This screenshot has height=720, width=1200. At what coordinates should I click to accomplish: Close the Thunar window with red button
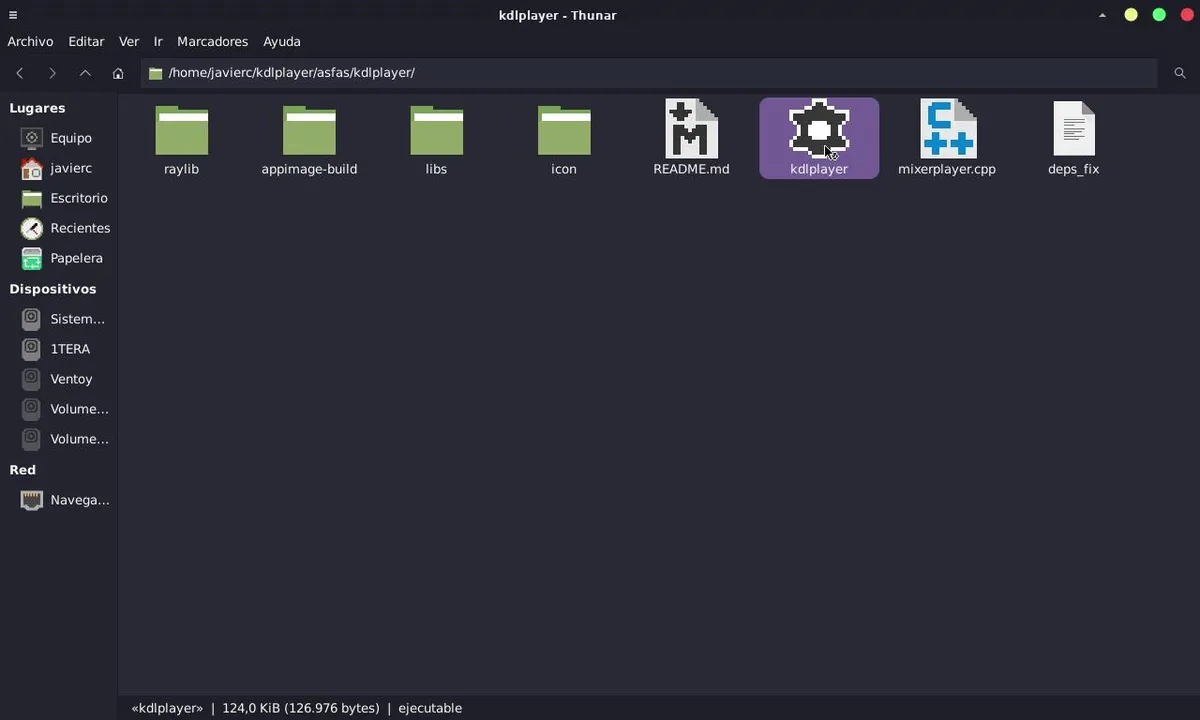click(x=1187, y=15)
